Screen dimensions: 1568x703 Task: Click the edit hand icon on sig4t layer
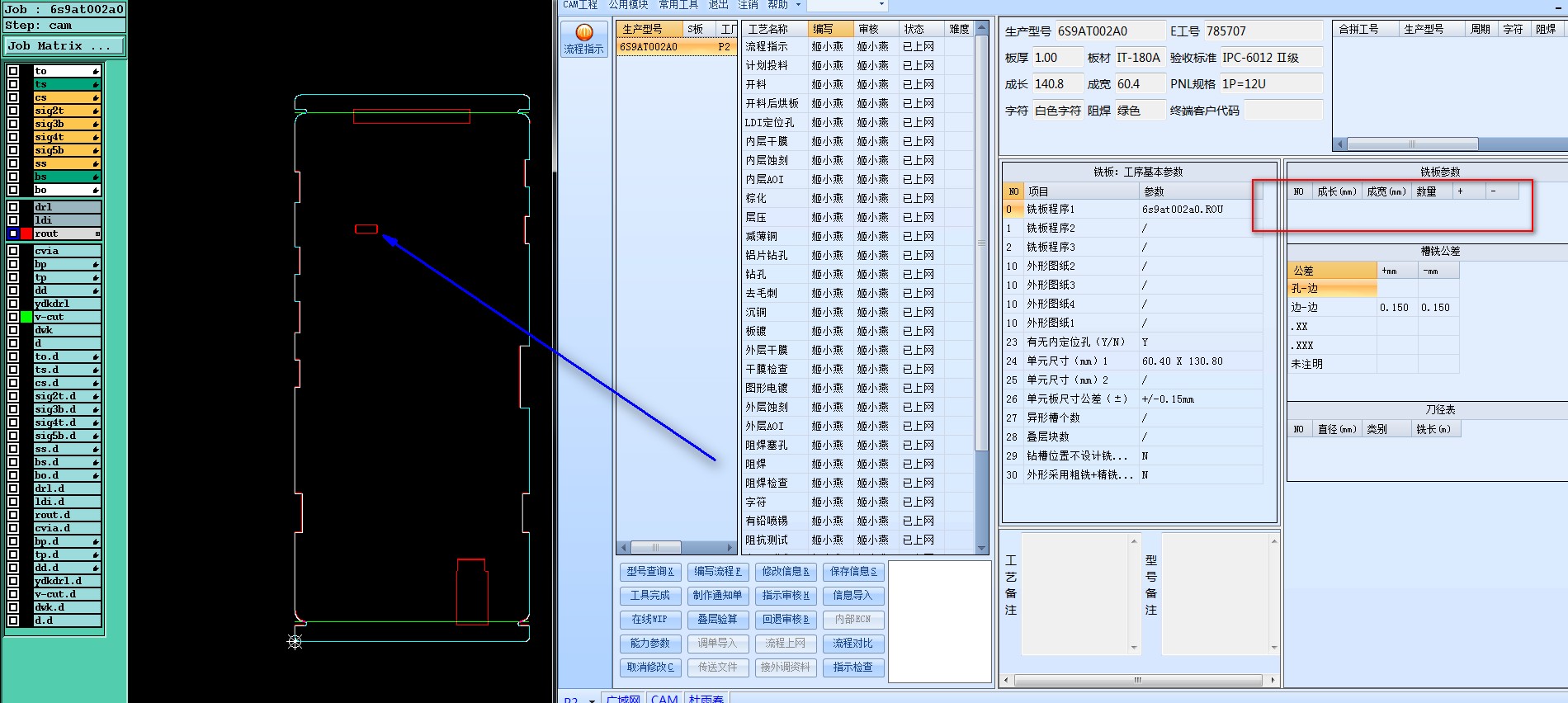(96, 137)
